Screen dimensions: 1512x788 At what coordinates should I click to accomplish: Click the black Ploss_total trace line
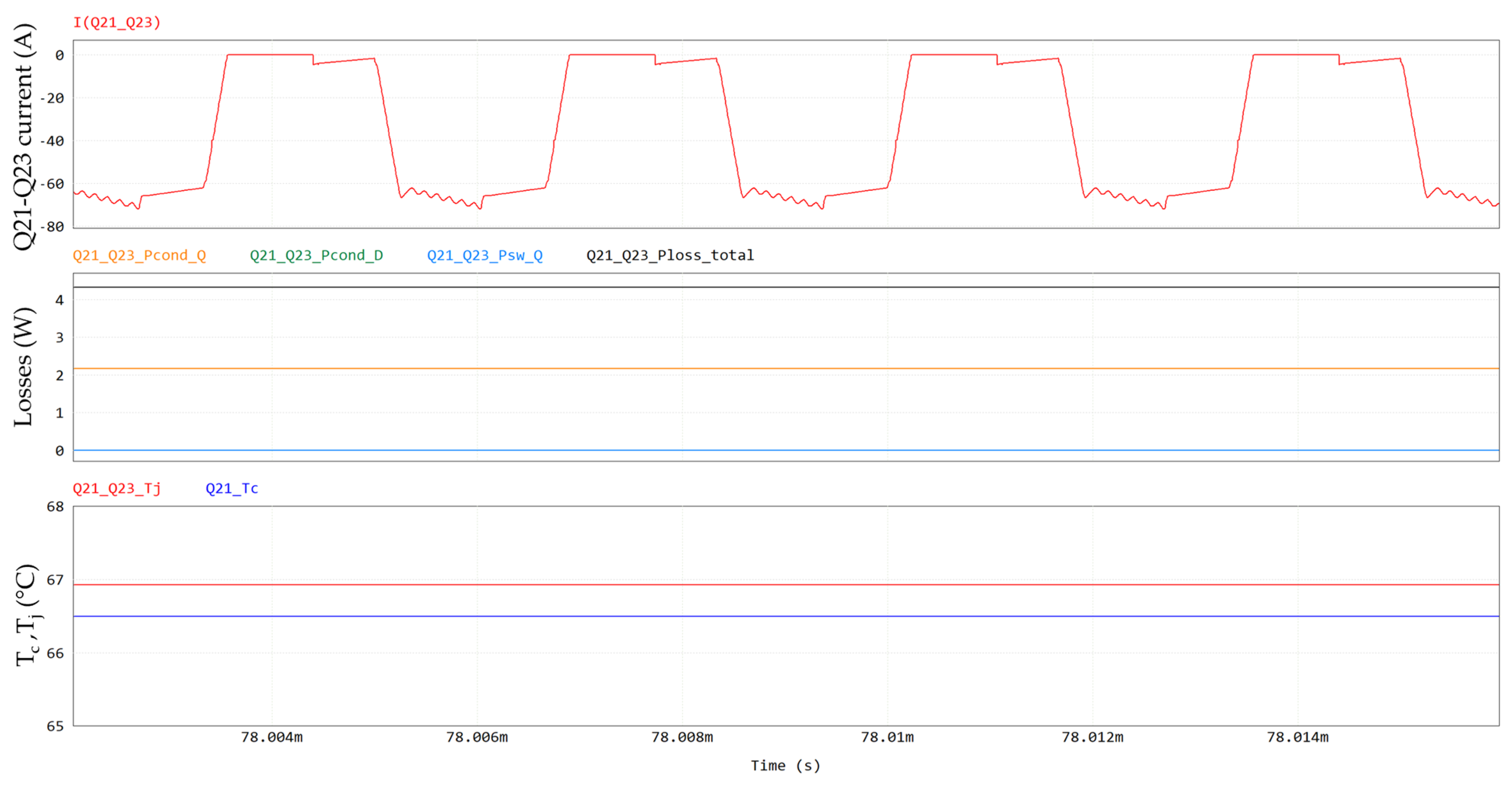click(x=763, y=287)
